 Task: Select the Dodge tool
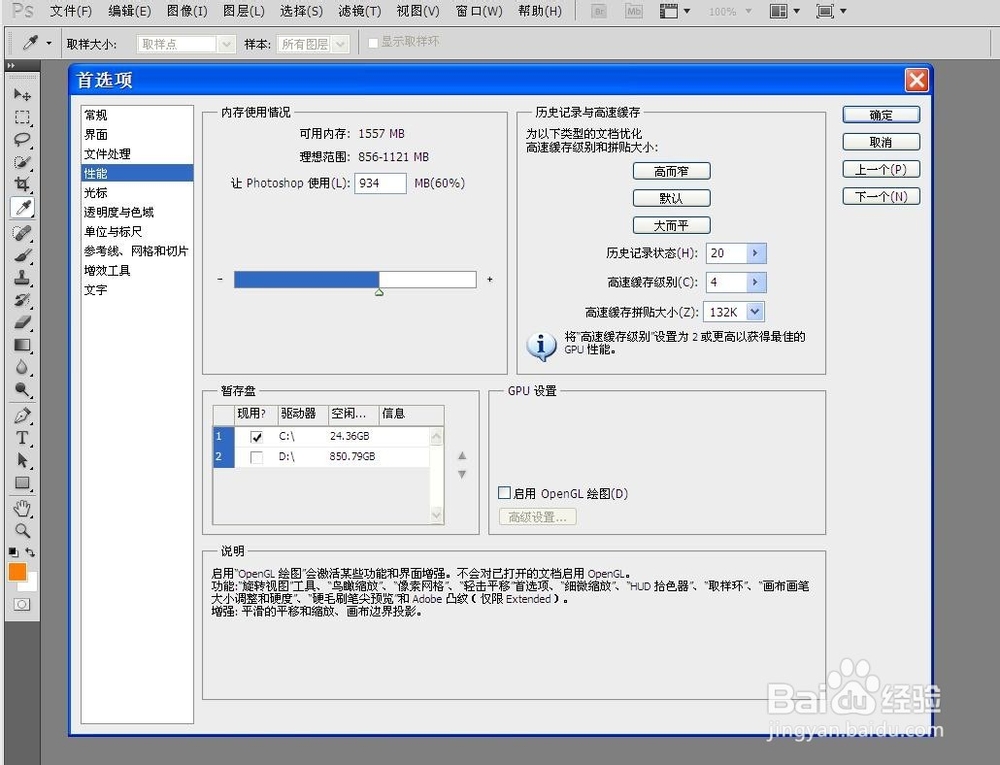point(22,390)
